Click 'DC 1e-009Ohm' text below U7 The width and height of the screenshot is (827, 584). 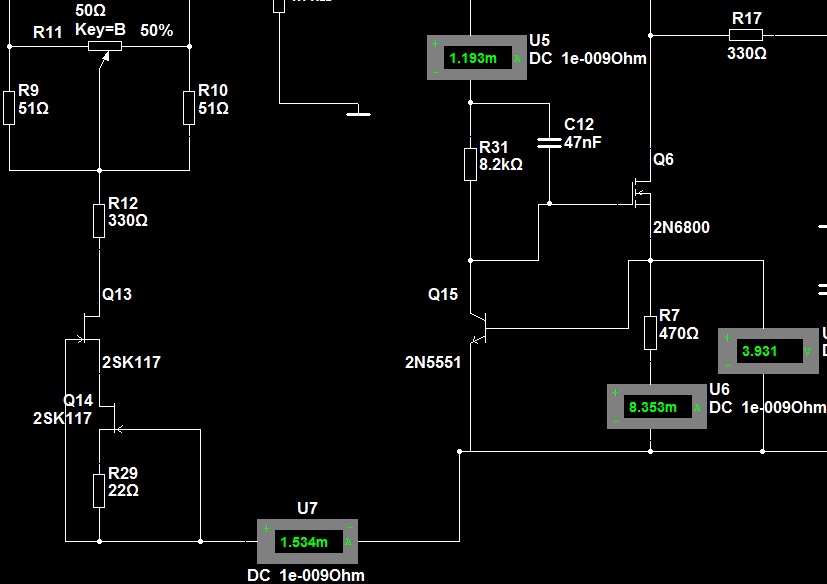pyautogui.click(x=306, y=575)
